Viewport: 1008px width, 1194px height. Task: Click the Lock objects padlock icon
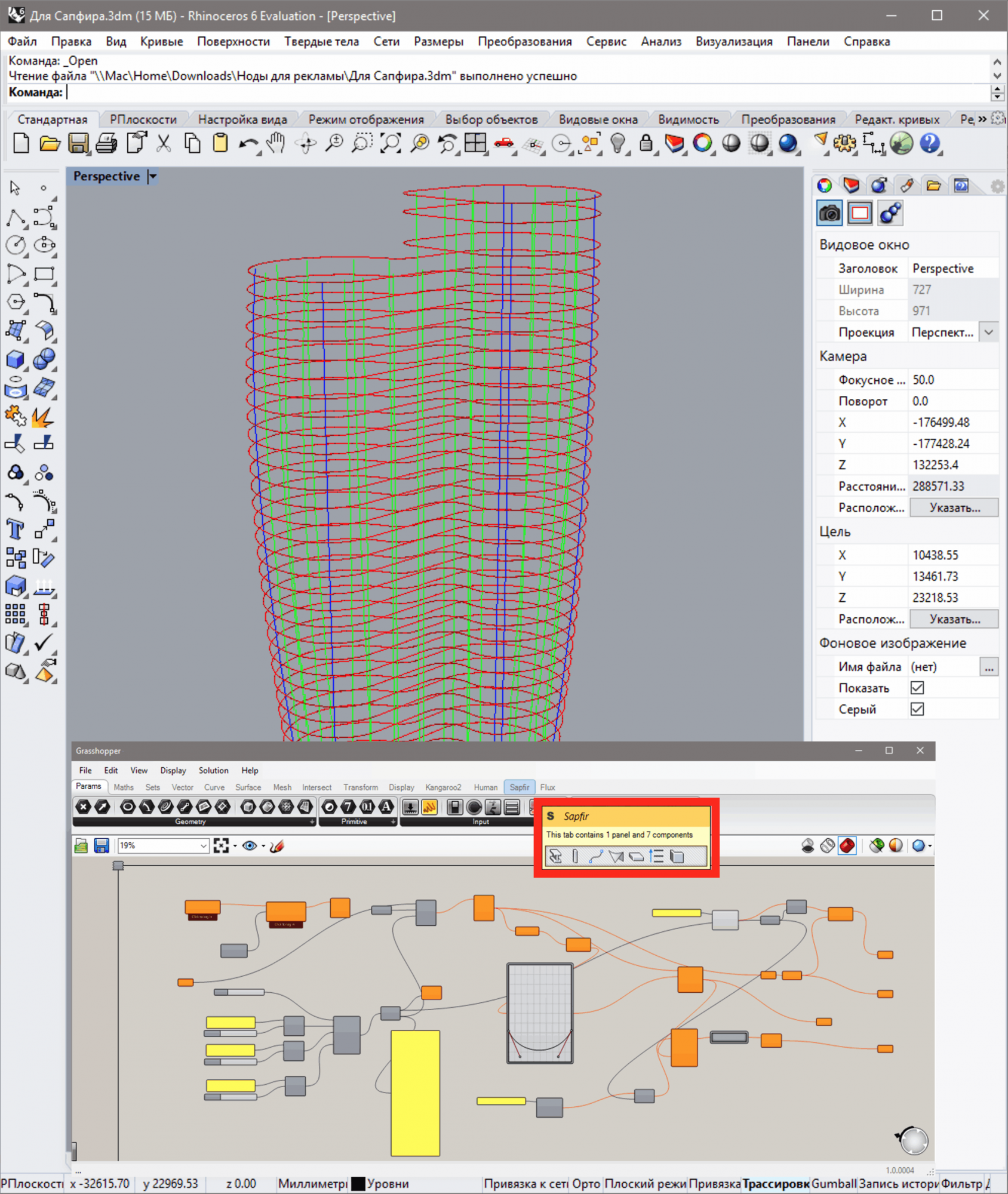(646, 144)
